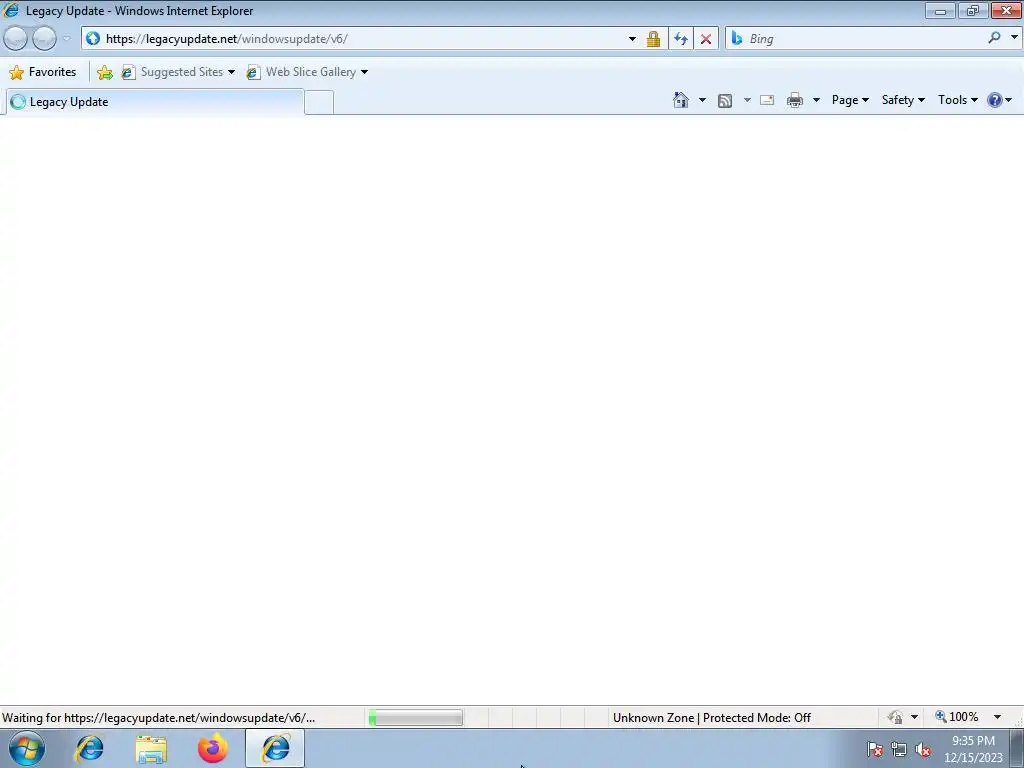Screen dimensions: 1024x768
Task: Click the Waiting for legacyupdate.net status text
Action: pos(159,718)
